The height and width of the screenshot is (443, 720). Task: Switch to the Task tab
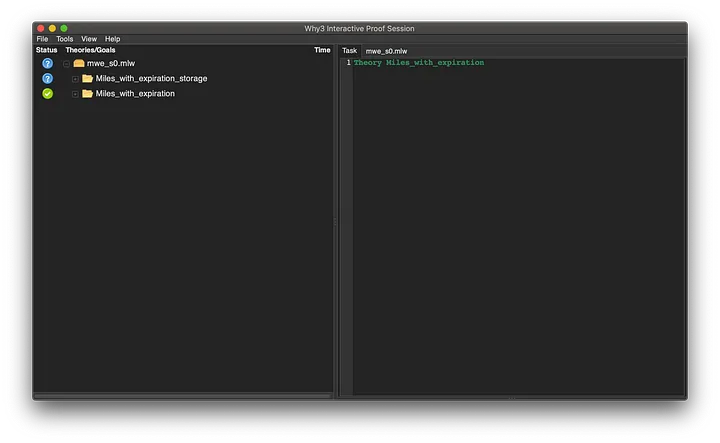pyautogui.click(x=349, y=50)
